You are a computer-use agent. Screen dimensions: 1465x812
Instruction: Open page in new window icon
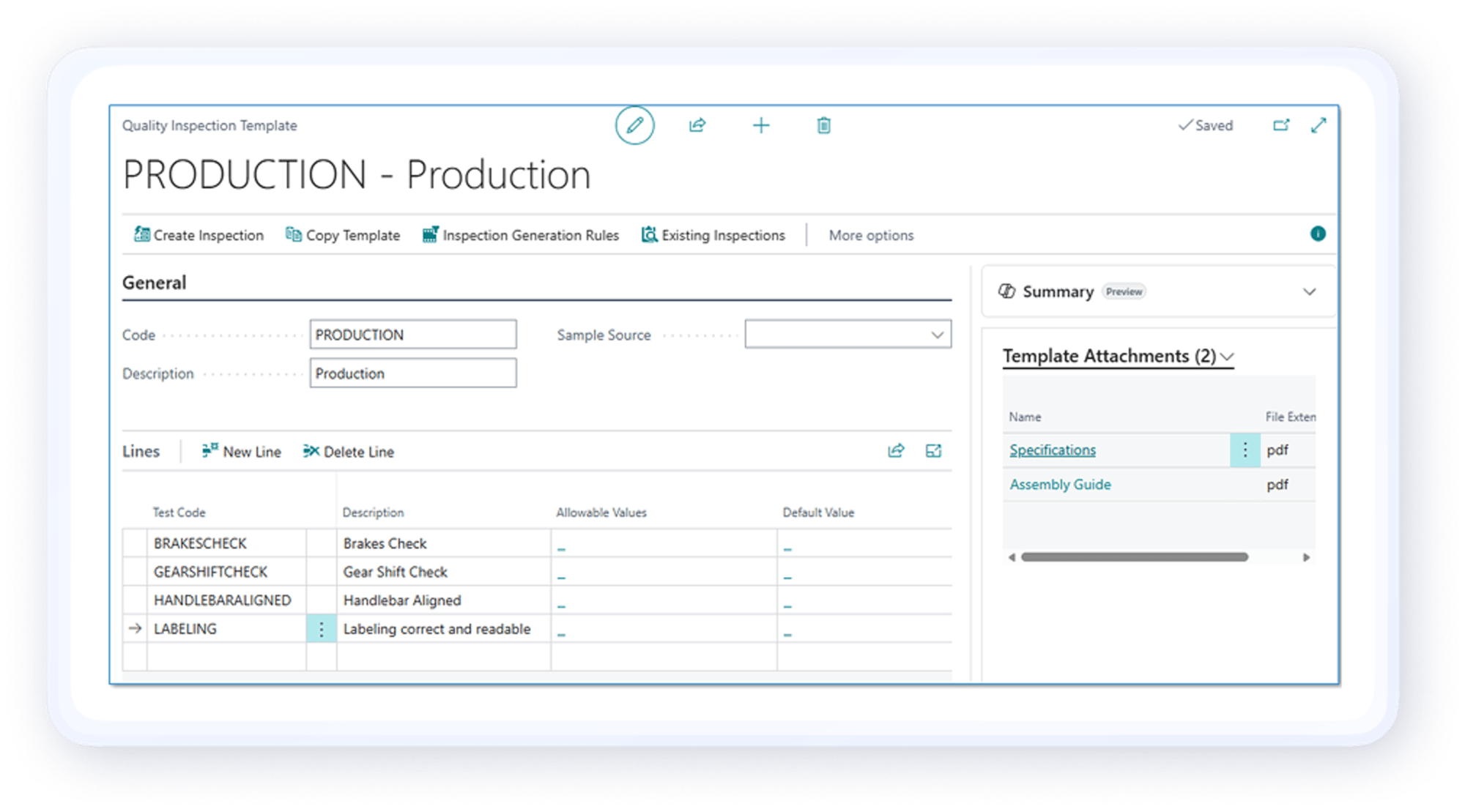[x=1281, y=126]
